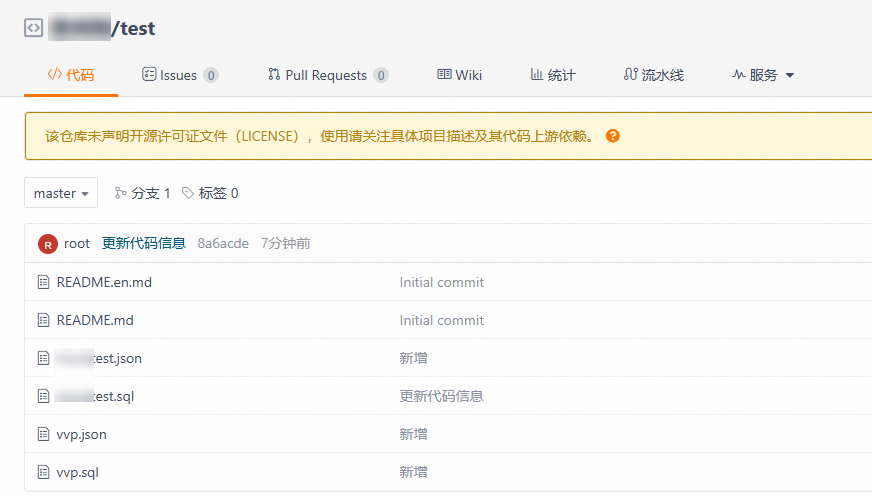Open the 新增 commit for est.json

[413, 358]
